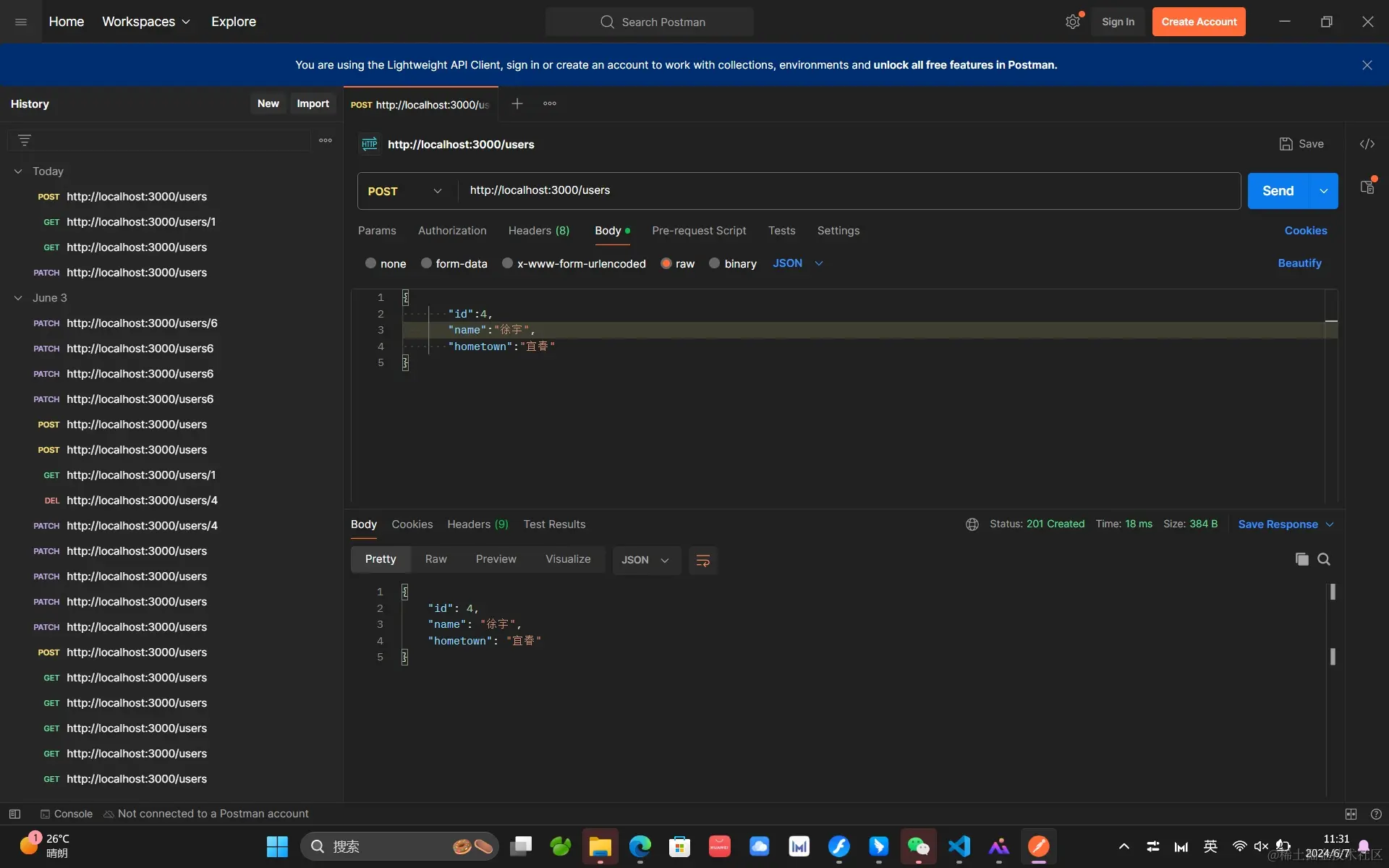
Task: Open WeChat from taskbar
Action: tap(918, 846)
